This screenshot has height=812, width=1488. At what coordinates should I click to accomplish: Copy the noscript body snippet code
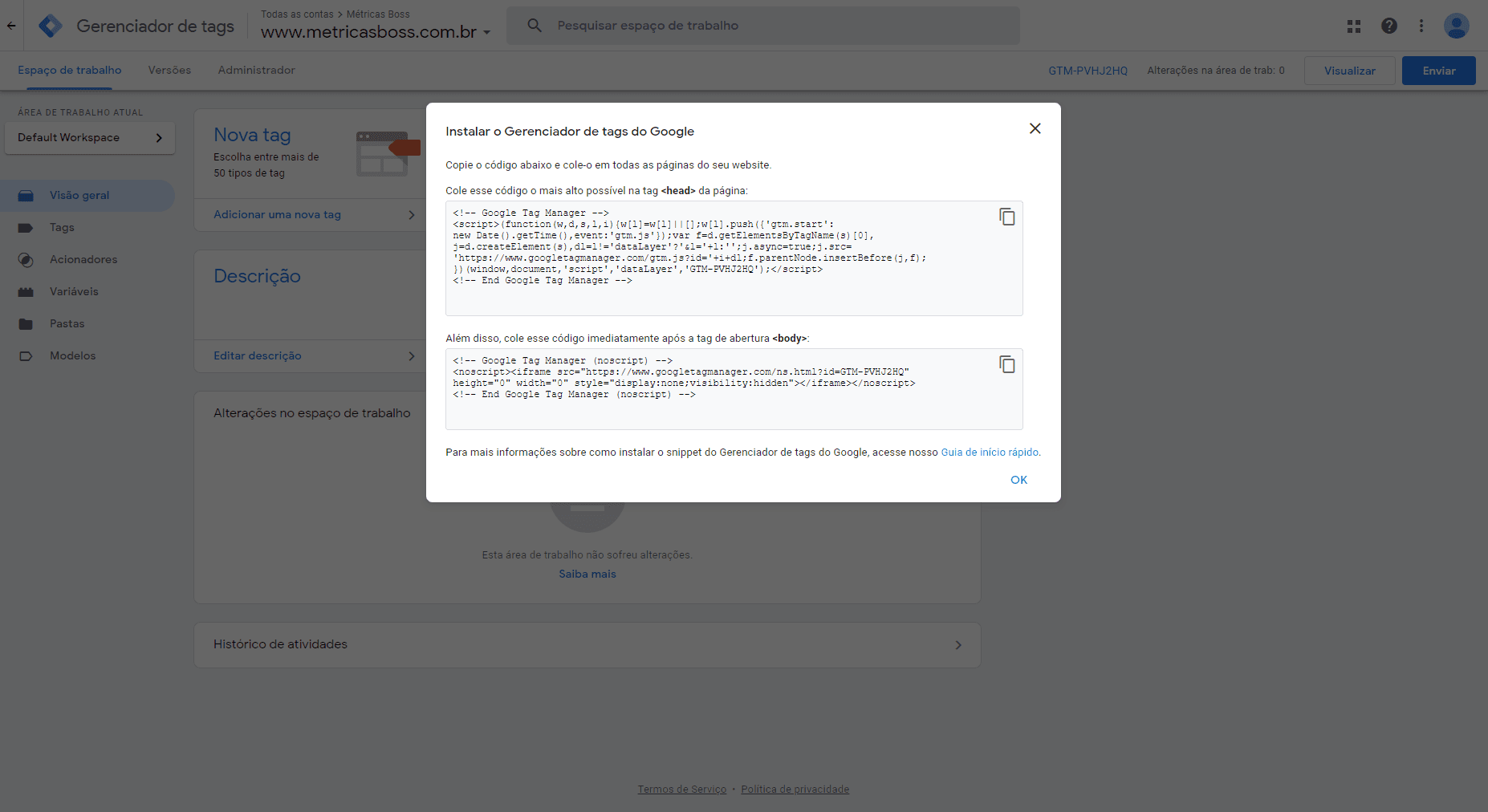(x=1006, y=364)
